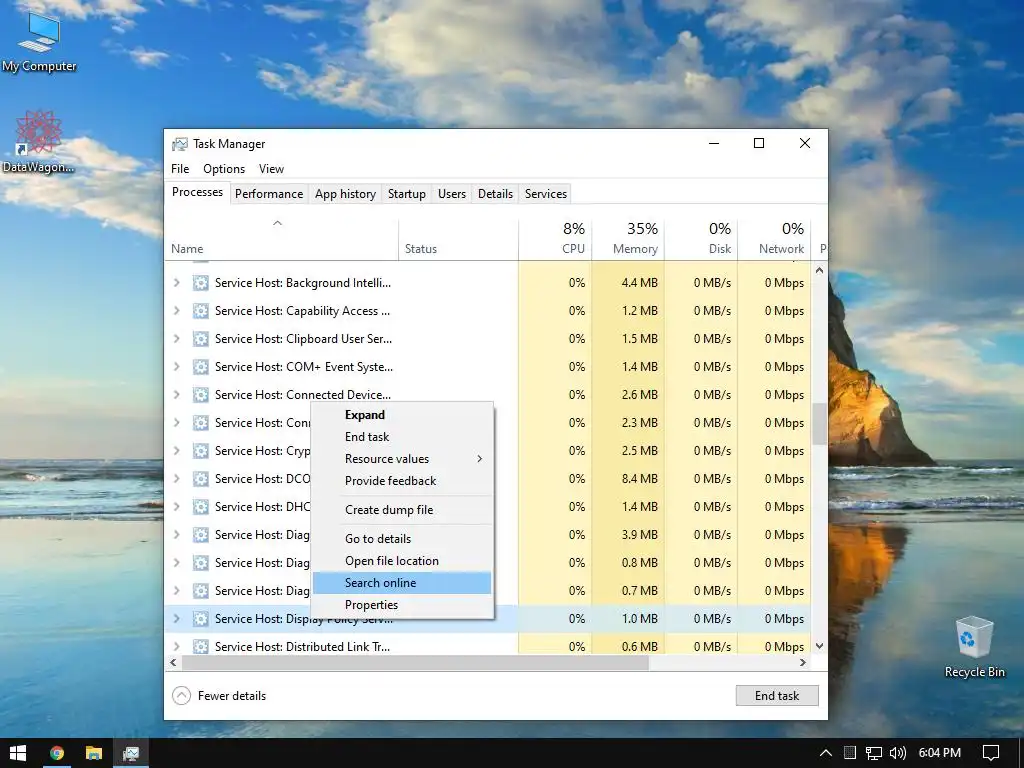Switch to the Performance tab
Viewport: 1024px width, 768px height.
[x=269, y=194]
